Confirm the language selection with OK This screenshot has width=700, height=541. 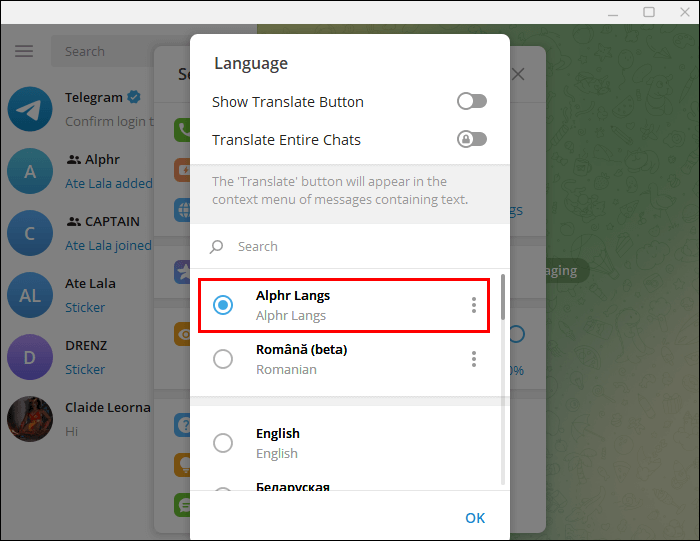(475, 518)
